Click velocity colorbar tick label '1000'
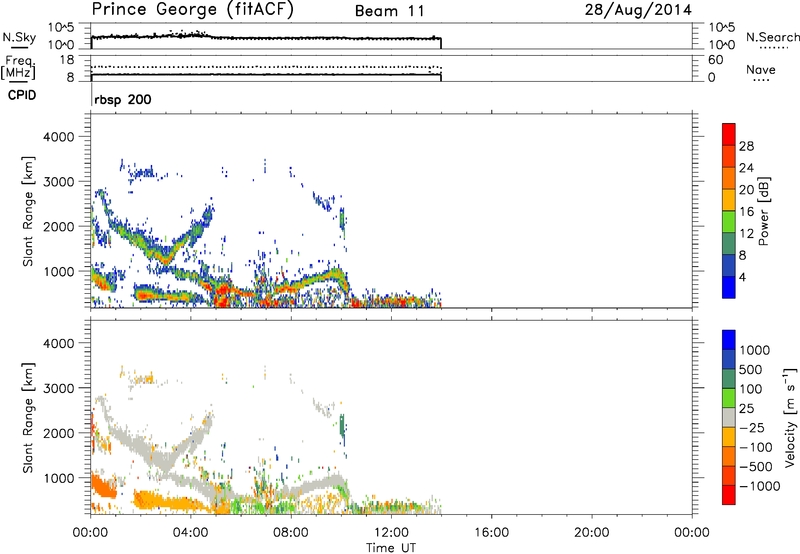This screenshot has width=800, height=554. [754, 350]
